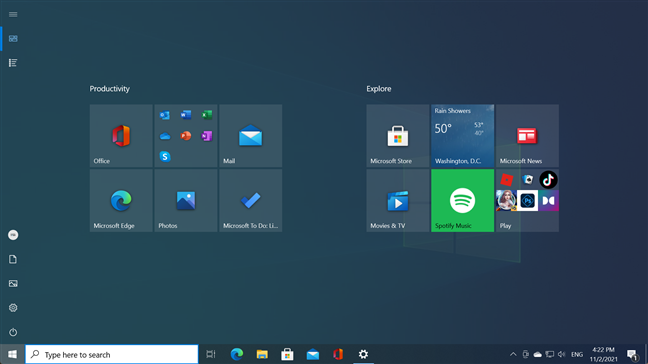Open the game with woman portrait in Play folder

tap(506, 201)
